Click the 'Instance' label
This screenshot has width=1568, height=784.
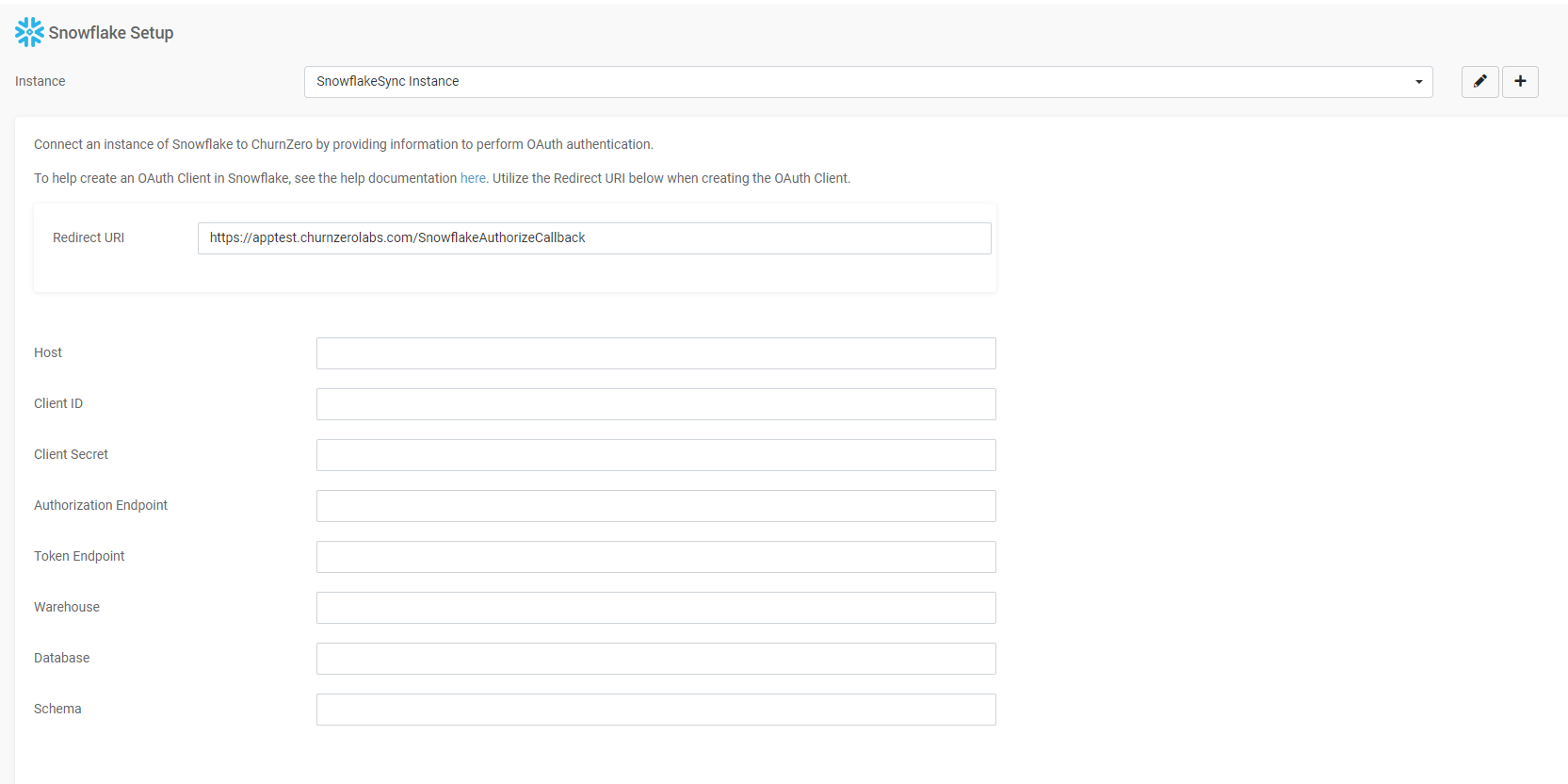point(40,81)
